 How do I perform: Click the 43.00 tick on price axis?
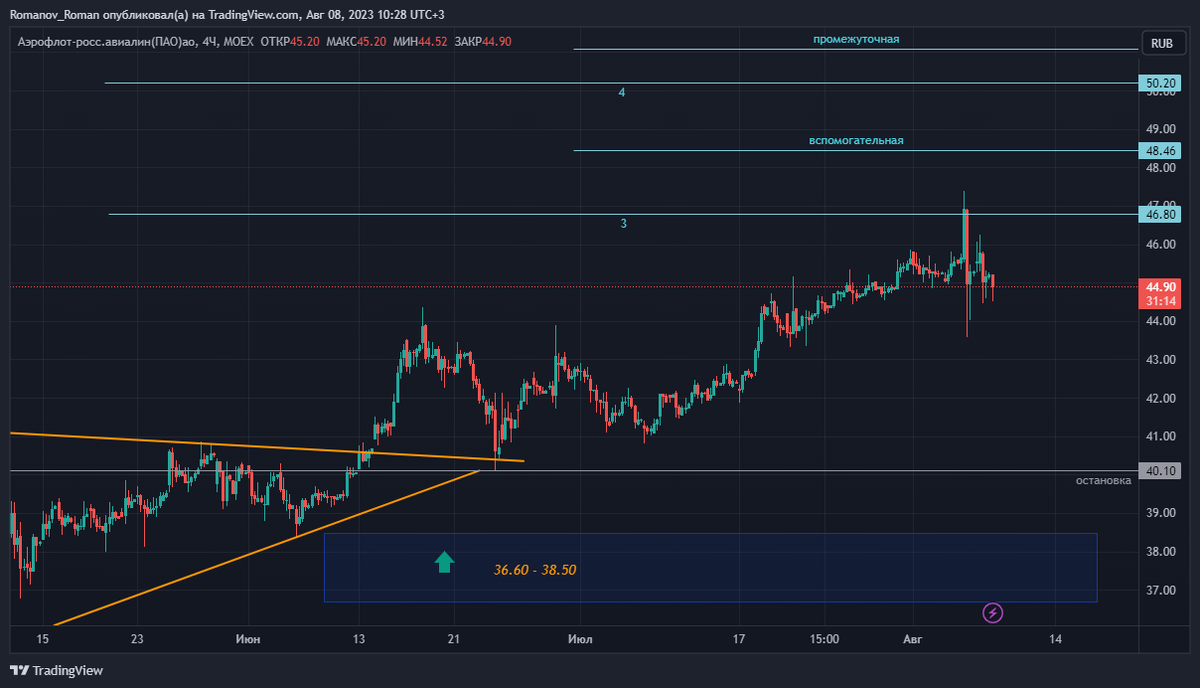click(x=1160, y=360)
